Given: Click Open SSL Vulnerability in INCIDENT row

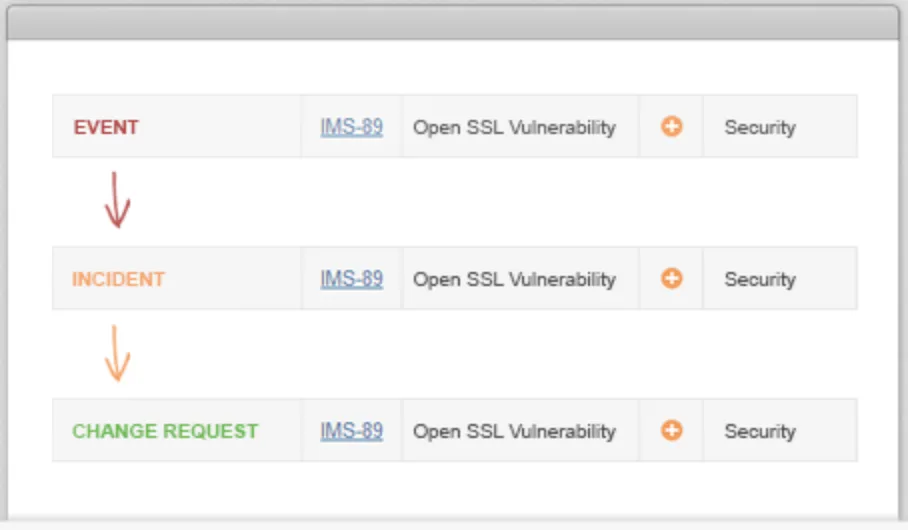Looking at the screenshot, I should (x=514, y=279).
